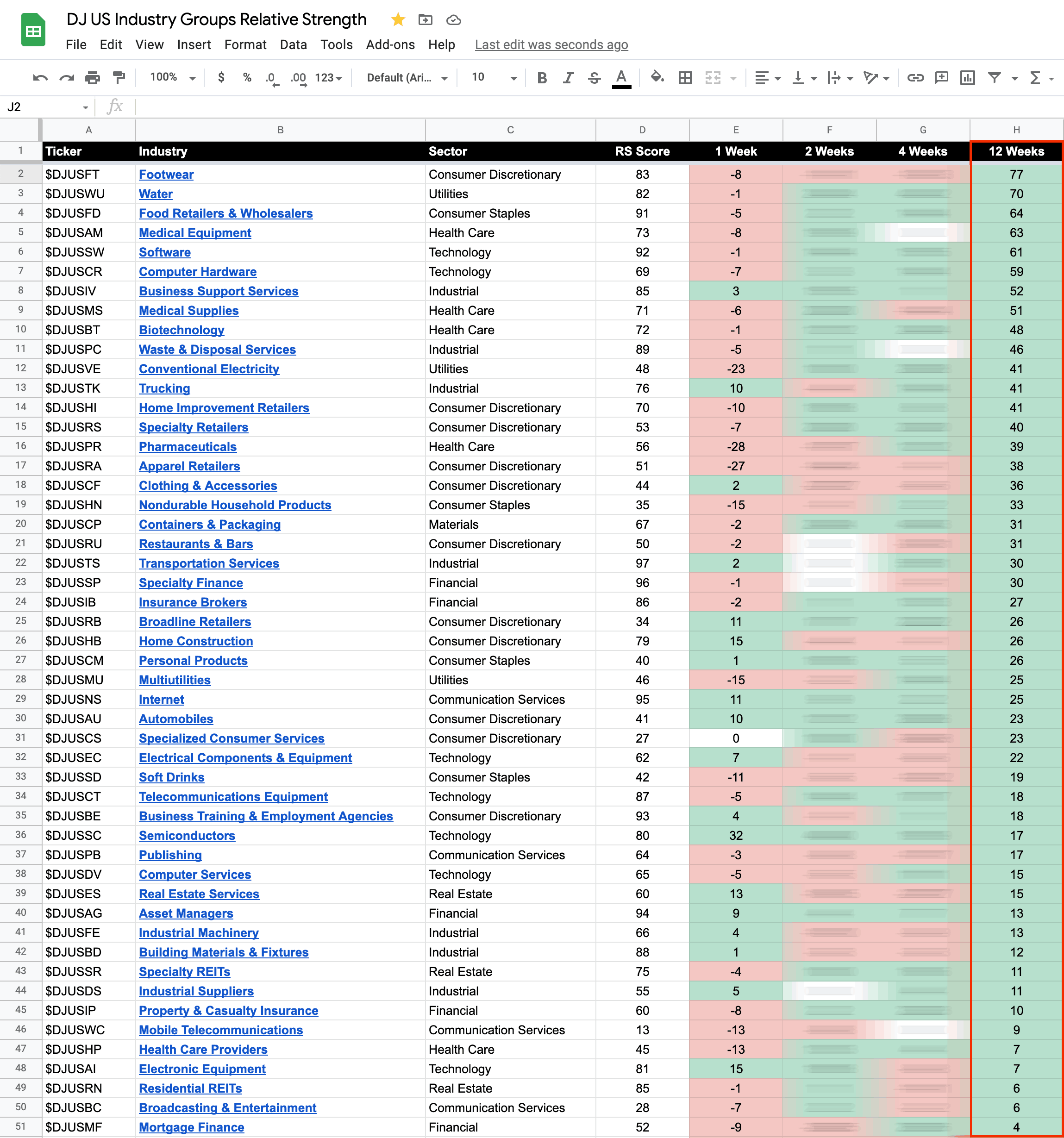Select column H header

[x=1016, y=130]
